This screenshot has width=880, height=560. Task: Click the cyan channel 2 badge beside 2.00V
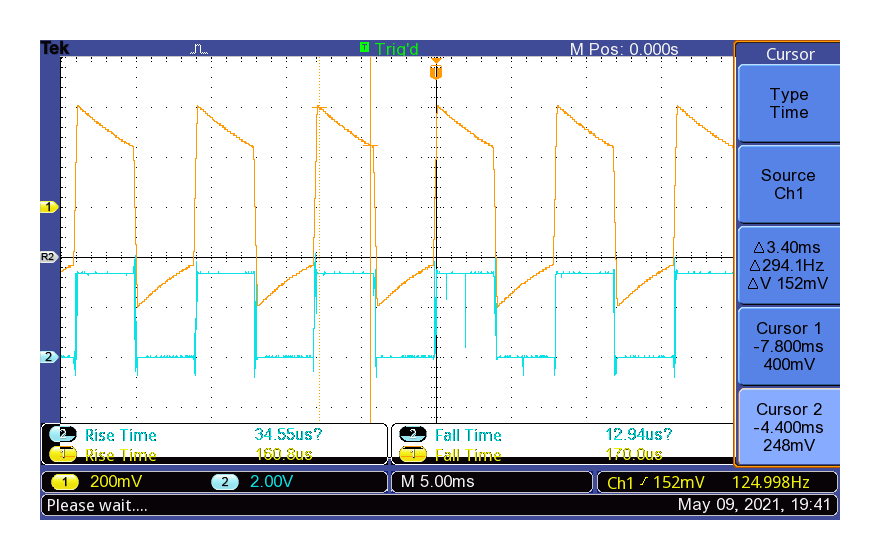(x=225, y=482)
